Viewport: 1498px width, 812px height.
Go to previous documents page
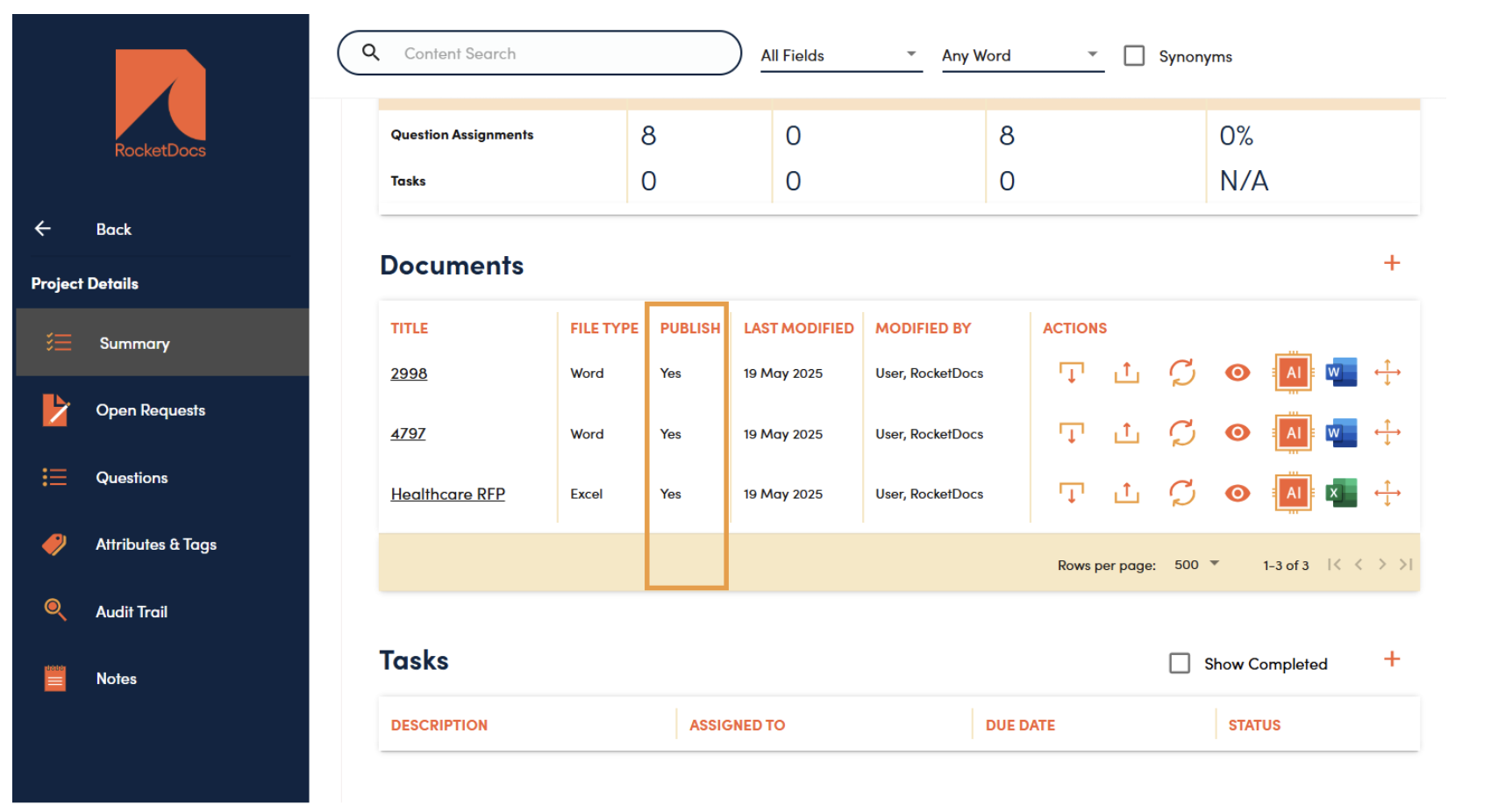coord(1359,565)
